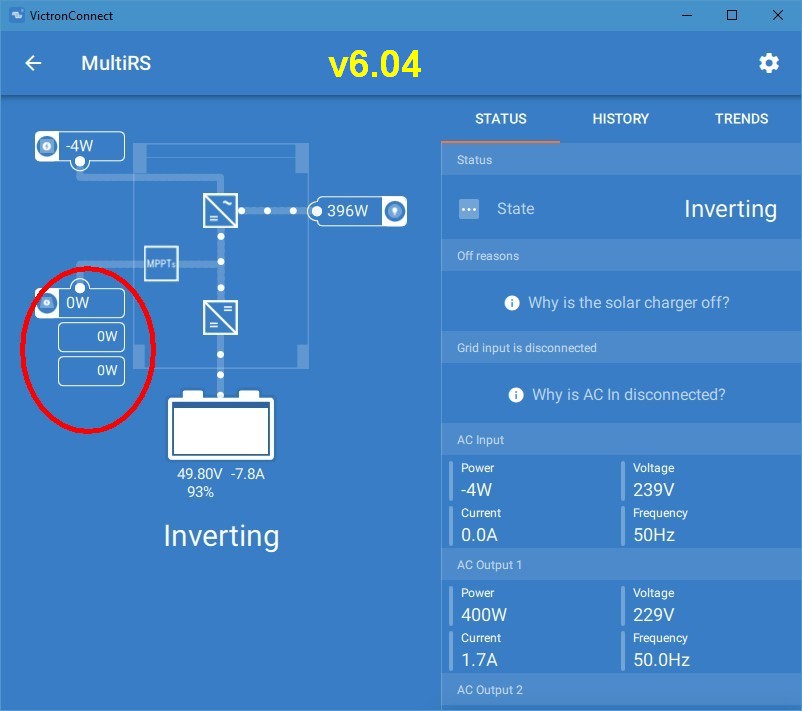Go back using the left arrow

tap(33, 63)
